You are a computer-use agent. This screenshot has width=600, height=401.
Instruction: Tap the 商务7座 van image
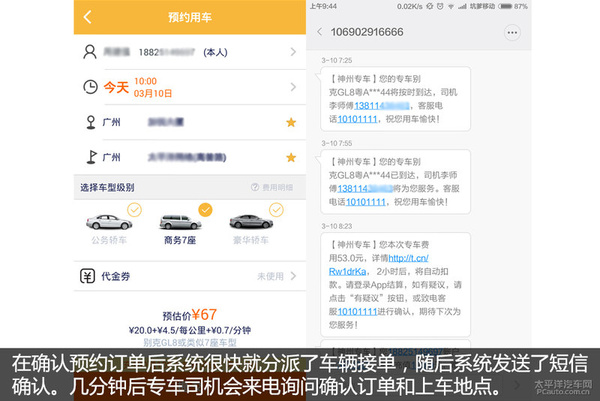coord(180,222)
